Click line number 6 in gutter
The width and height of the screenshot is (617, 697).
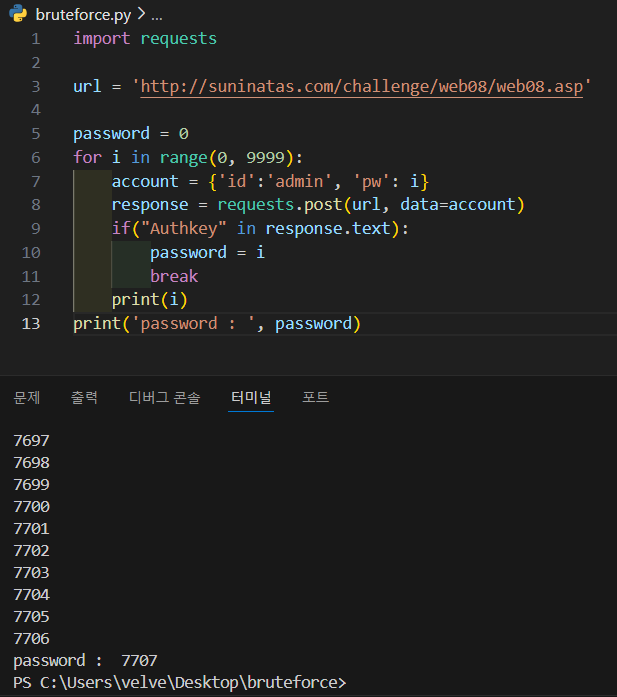[x=36, y=158]
